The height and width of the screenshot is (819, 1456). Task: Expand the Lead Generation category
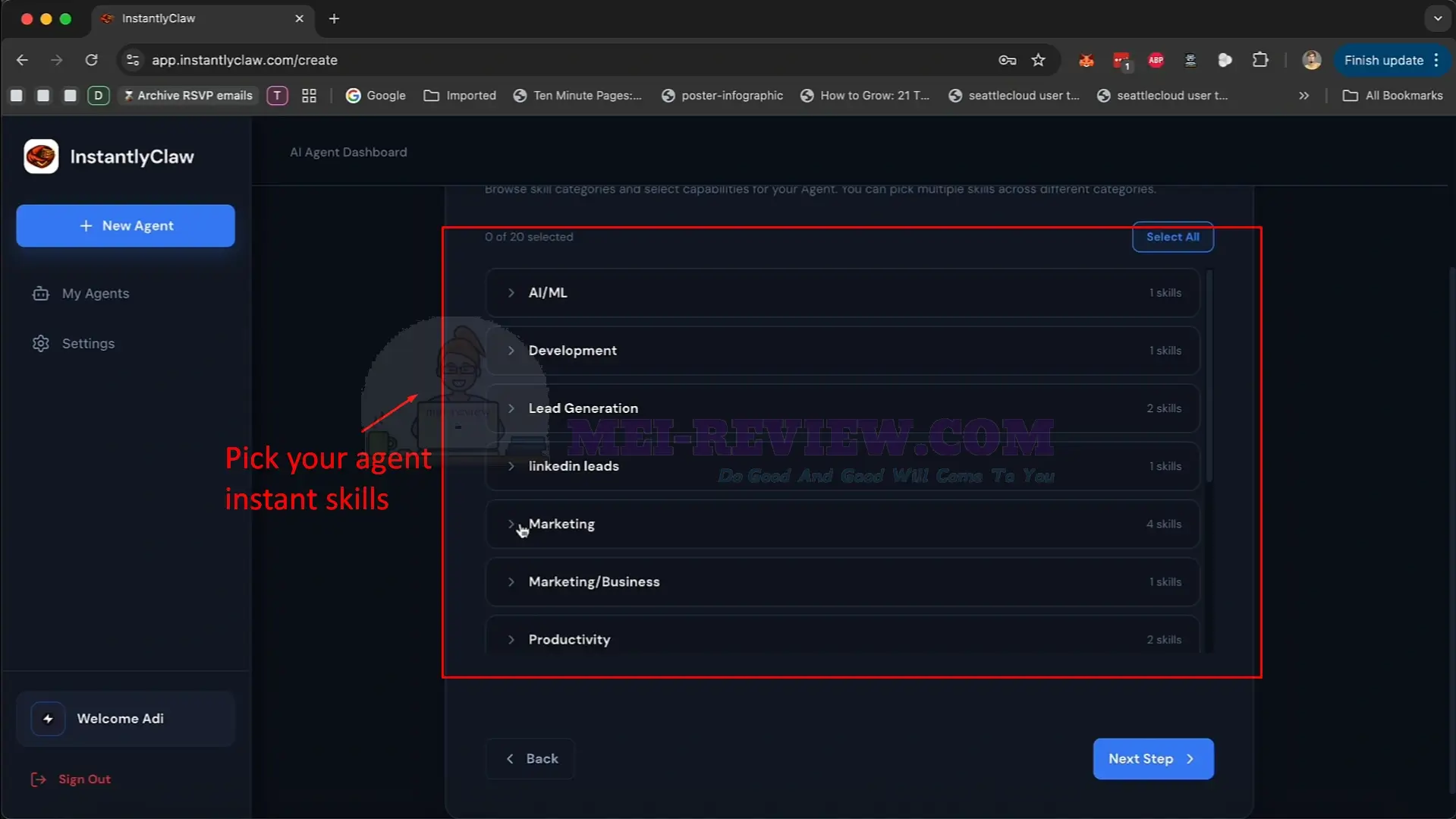(x=842, y=408)
